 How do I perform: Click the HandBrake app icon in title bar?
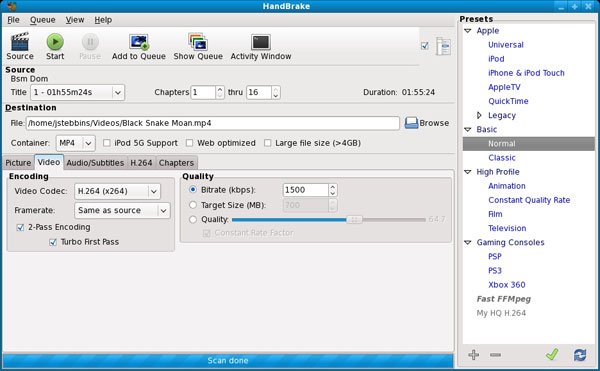click(12, 6)
